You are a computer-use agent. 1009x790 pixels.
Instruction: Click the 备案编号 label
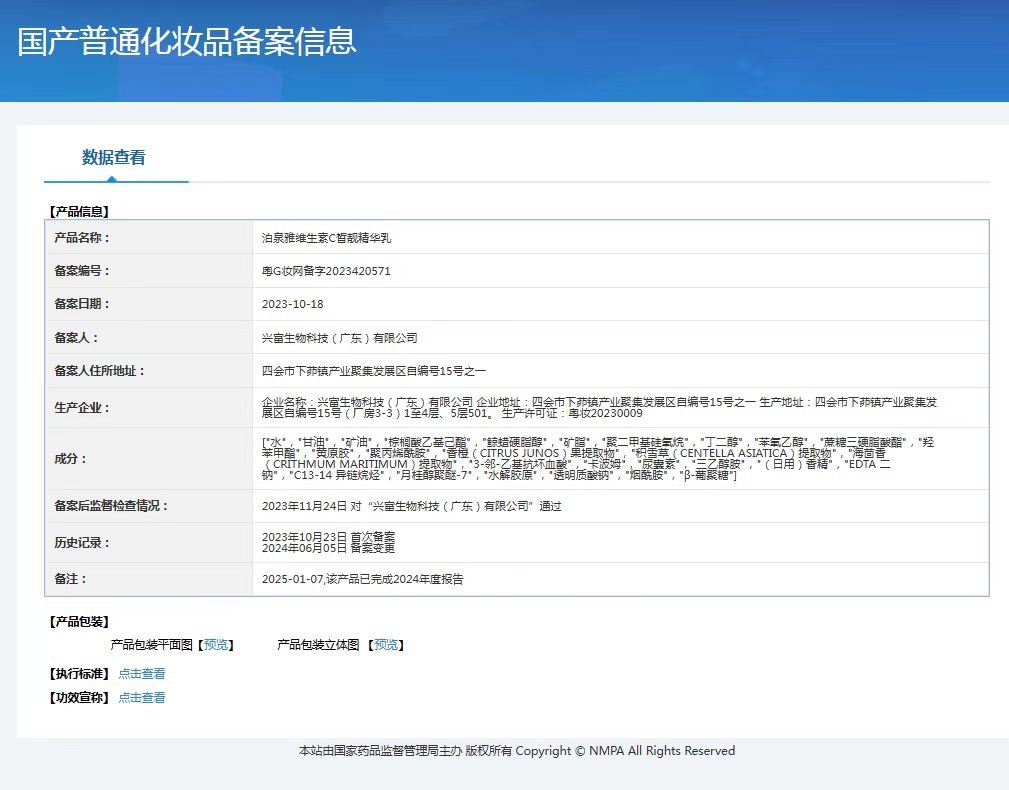pos(82,271)
